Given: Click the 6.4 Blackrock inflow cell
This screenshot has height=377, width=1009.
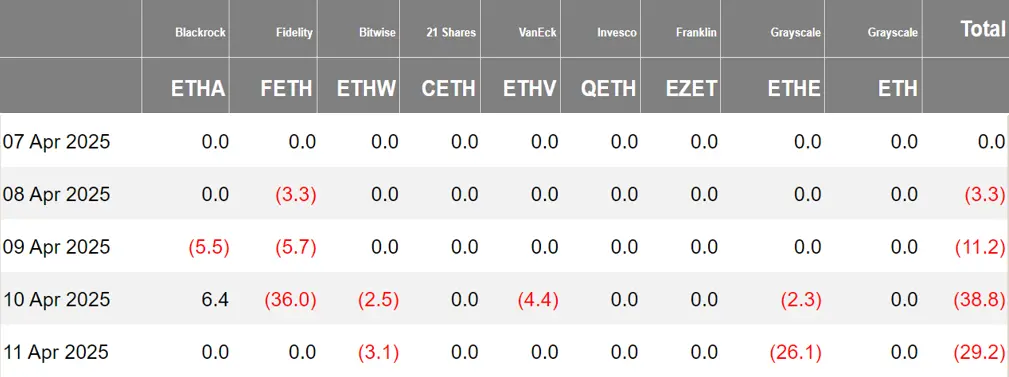Looking at the screenshot, I should coord(215,300).
